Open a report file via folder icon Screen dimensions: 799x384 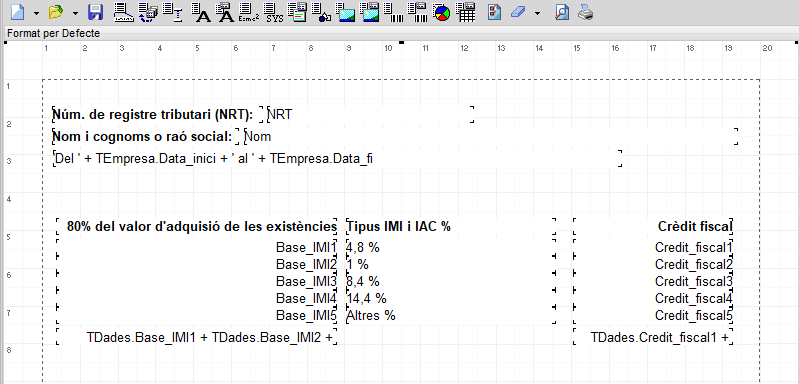(56, 12)
